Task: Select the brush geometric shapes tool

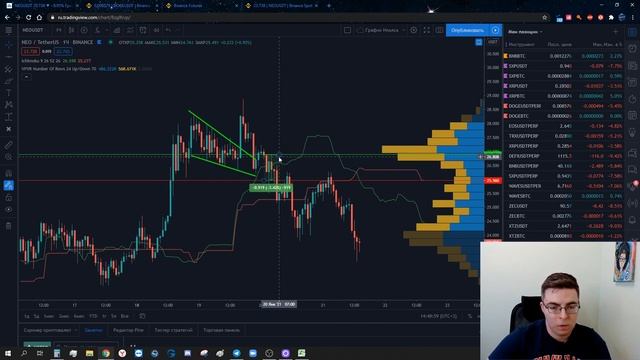Action: [9, 81]
